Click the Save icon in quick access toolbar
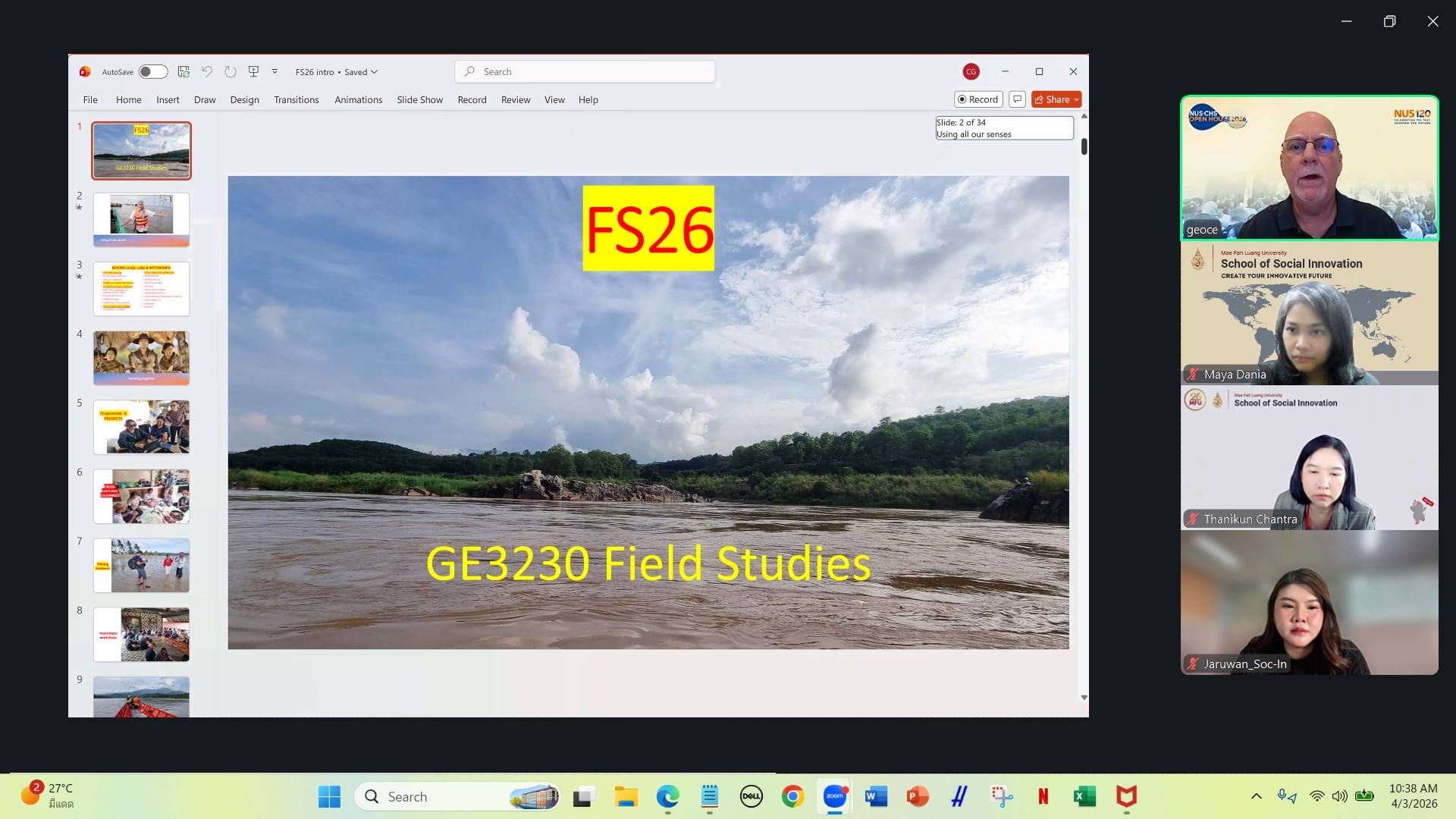The image size is (1456, 819). click(184, 71)
